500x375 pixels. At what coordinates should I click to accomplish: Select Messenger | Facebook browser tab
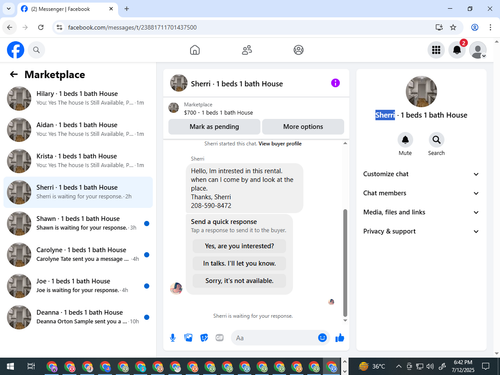67,9
